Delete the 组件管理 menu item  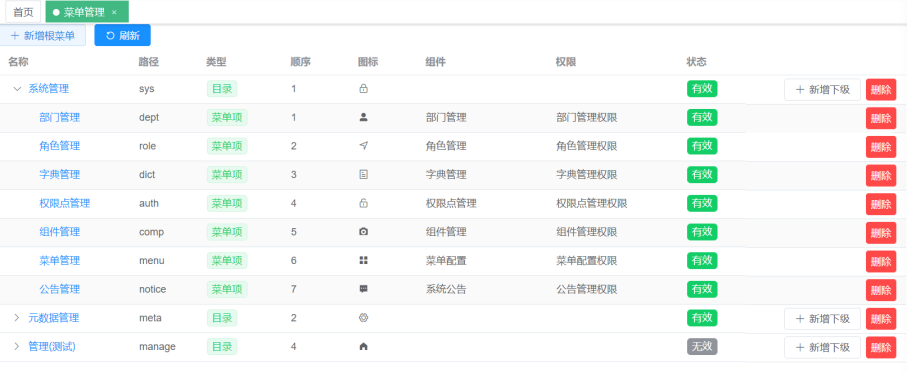coord(881,233)
